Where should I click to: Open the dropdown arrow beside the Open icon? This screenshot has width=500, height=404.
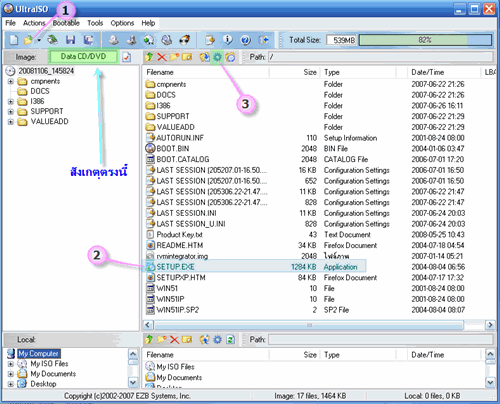click(x=39, y=40)
